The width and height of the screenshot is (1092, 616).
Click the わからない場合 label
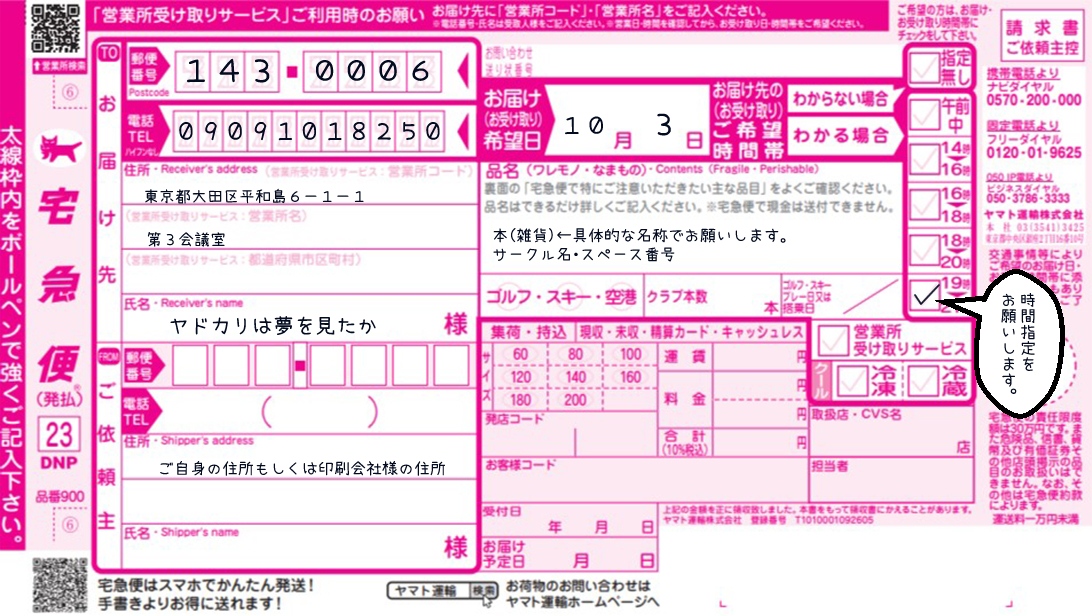click(841, 99)
